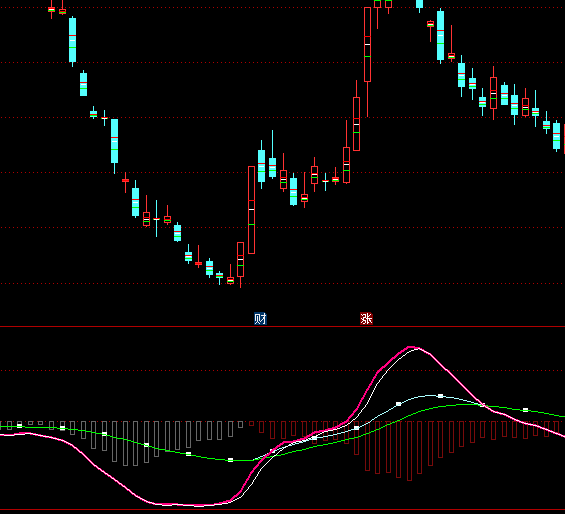Click the red border line at bottom of indicator pane
The image size is (565, 514).
tap(282, 510)
